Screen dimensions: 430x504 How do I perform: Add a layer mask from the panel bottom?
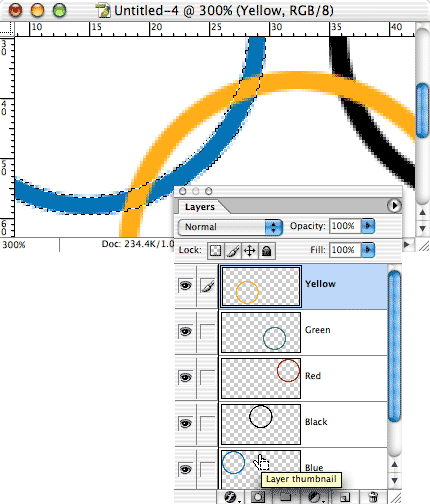click(x=257, y=497)
